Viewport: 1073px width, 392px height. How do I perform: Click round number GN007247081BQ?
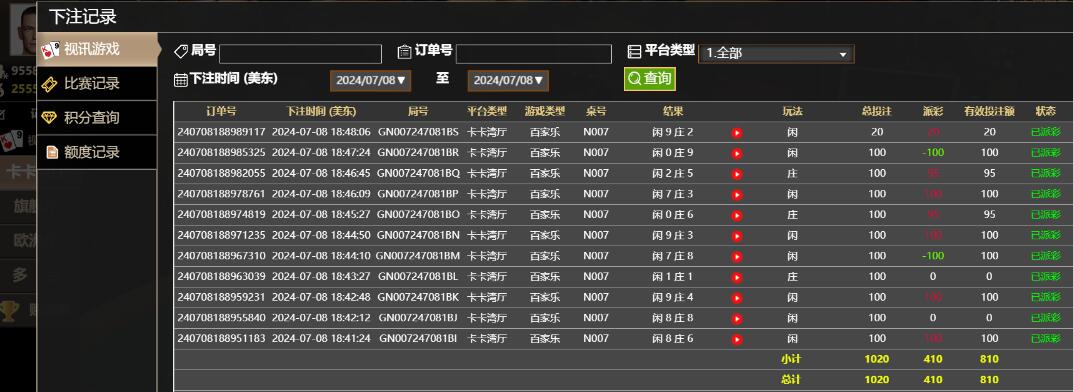click(418, 173)
